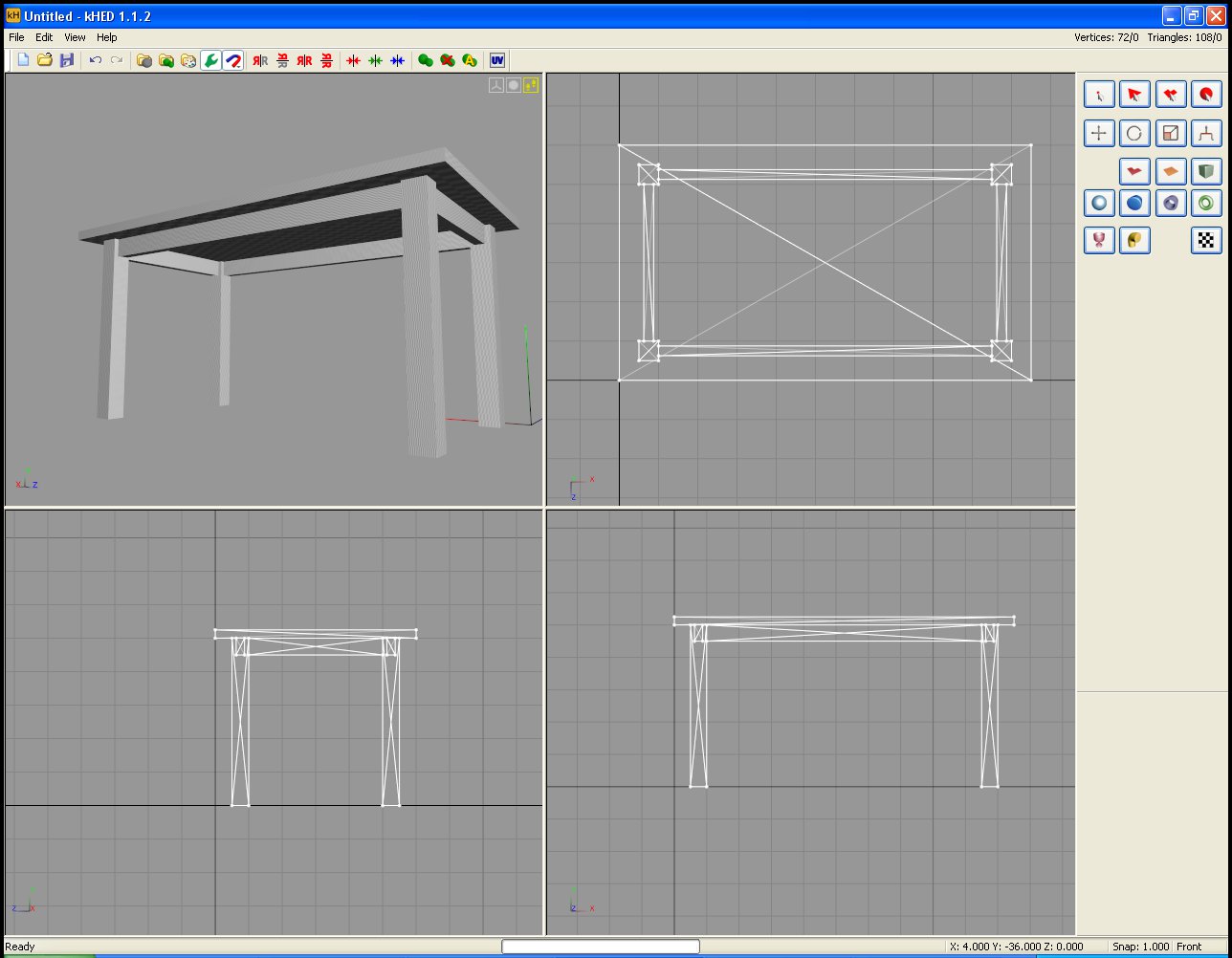Click the Snap: 1.000 status entry
The width and height of the screenshot is (1232, 958).
coord(1140,947)
